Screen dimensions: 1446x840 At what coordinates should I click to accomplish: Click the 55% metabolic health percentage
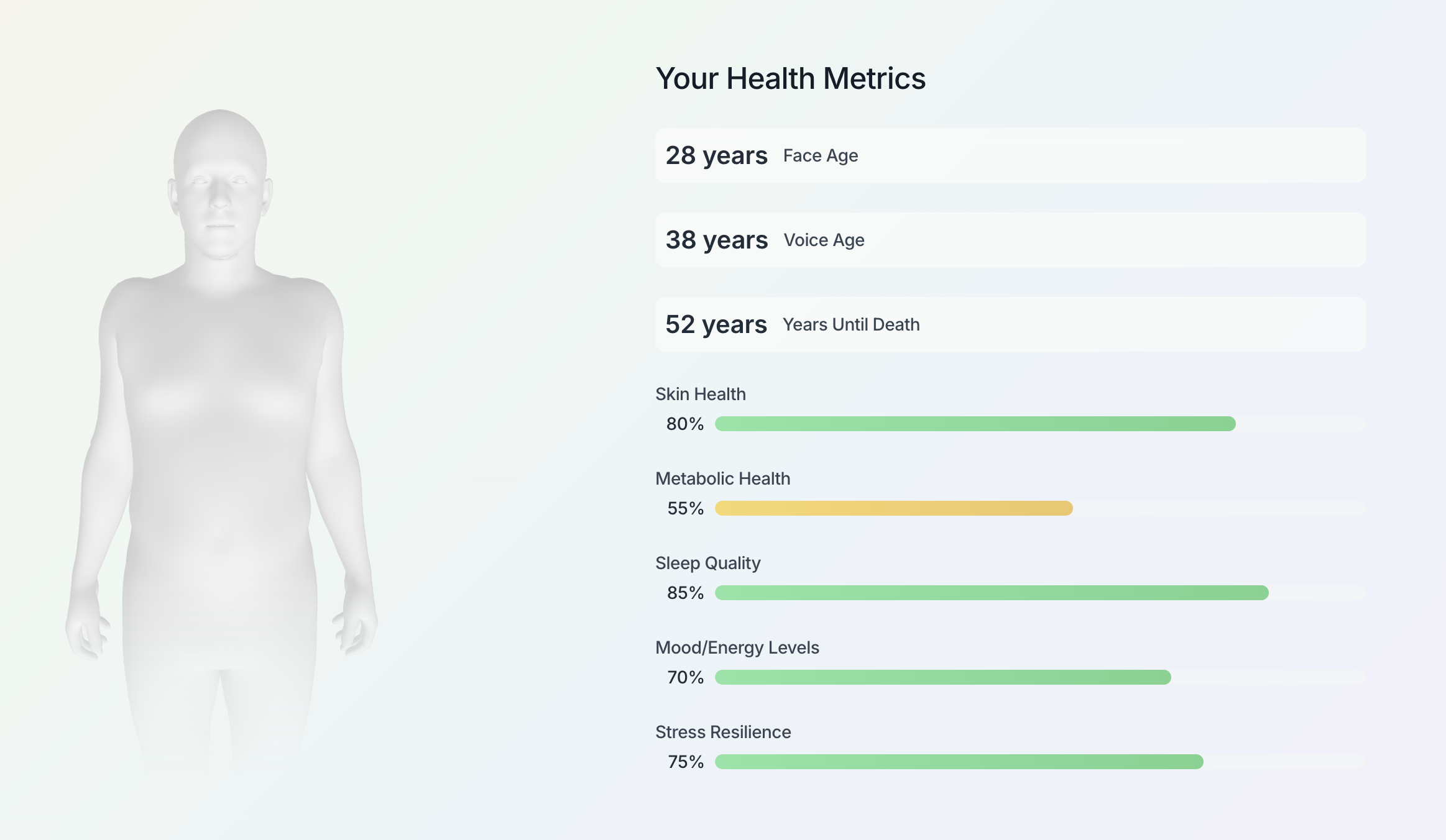(x=685, y=509)
